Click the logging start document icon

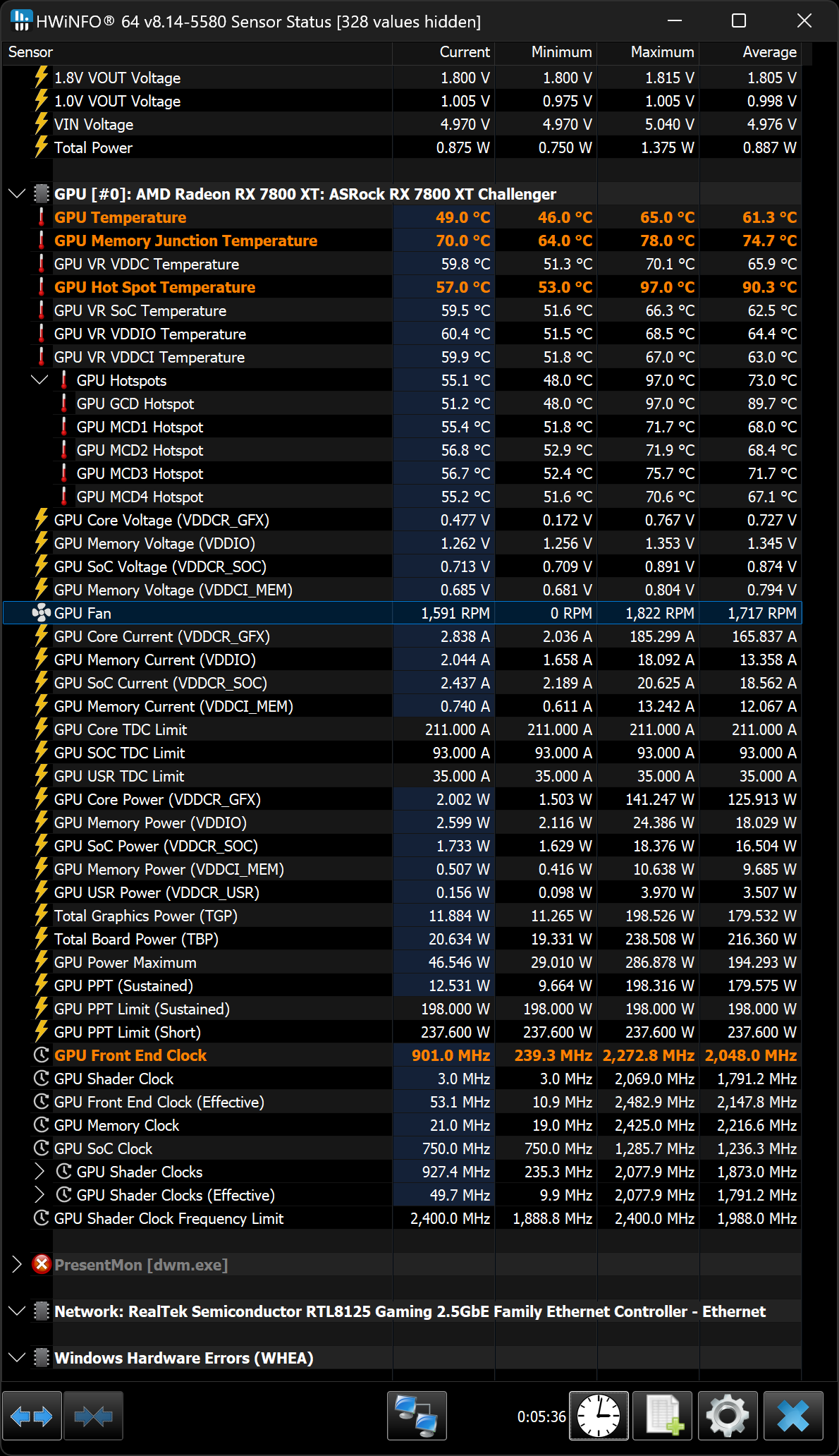tap(662, 1415)
